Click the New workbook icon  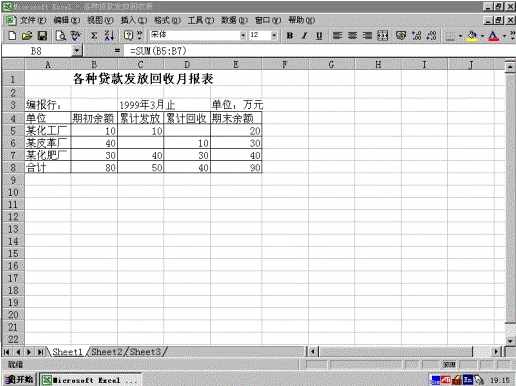coord(12,35)
